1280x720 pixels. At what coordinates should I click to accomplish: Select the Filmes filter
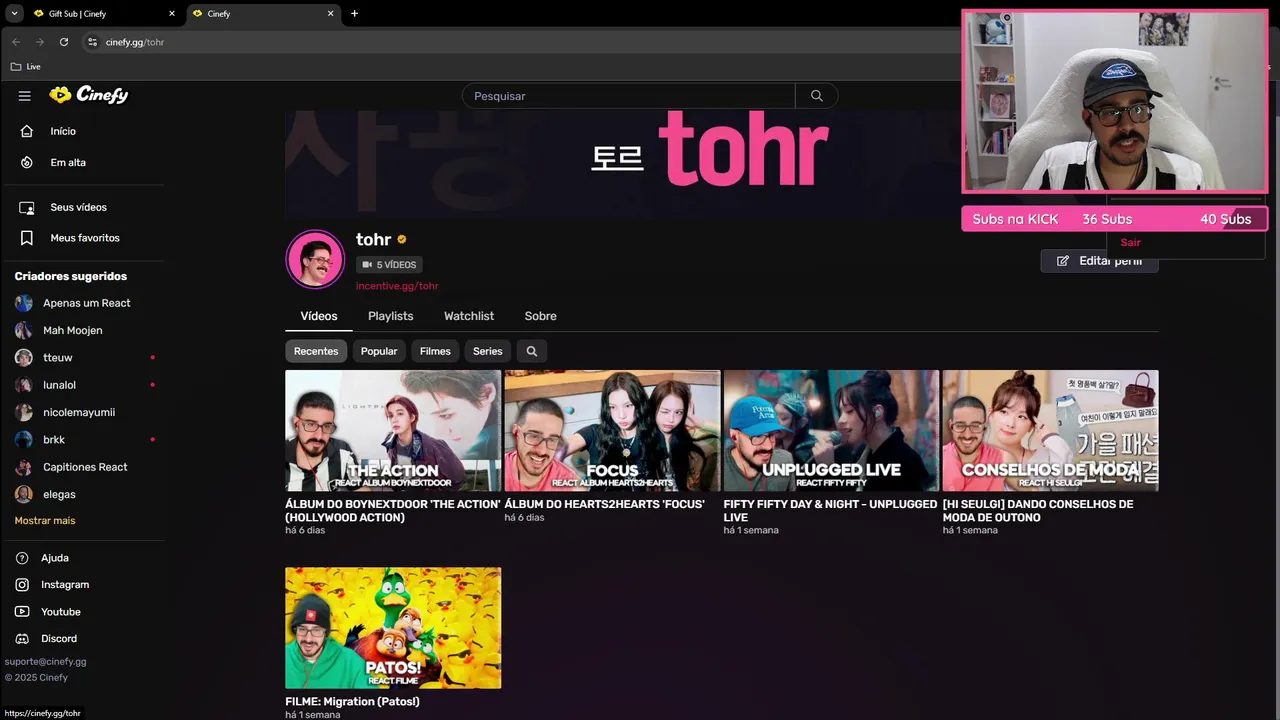[435, 351]
